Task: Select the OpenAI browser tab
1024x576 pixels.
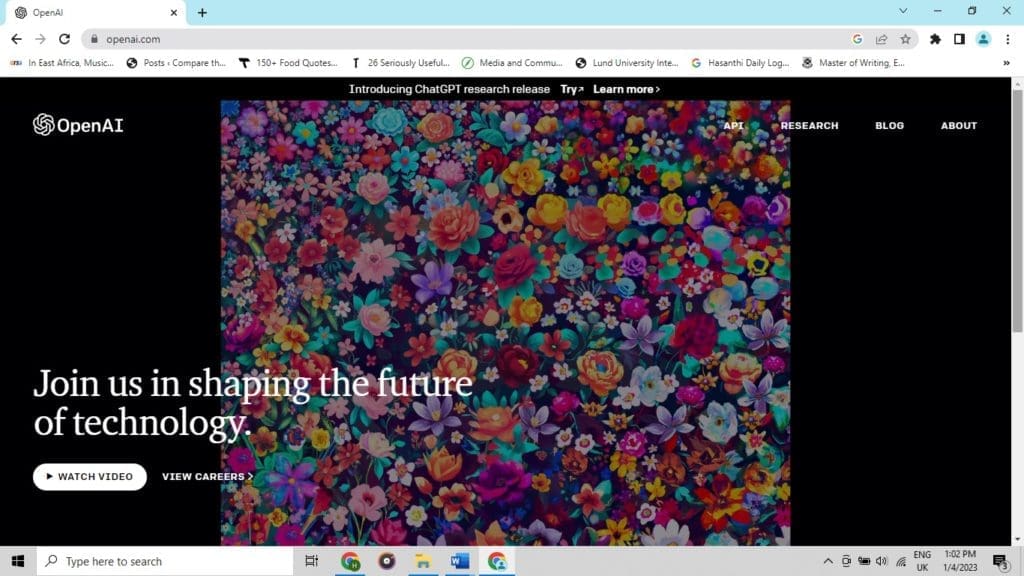Action: 95,12
